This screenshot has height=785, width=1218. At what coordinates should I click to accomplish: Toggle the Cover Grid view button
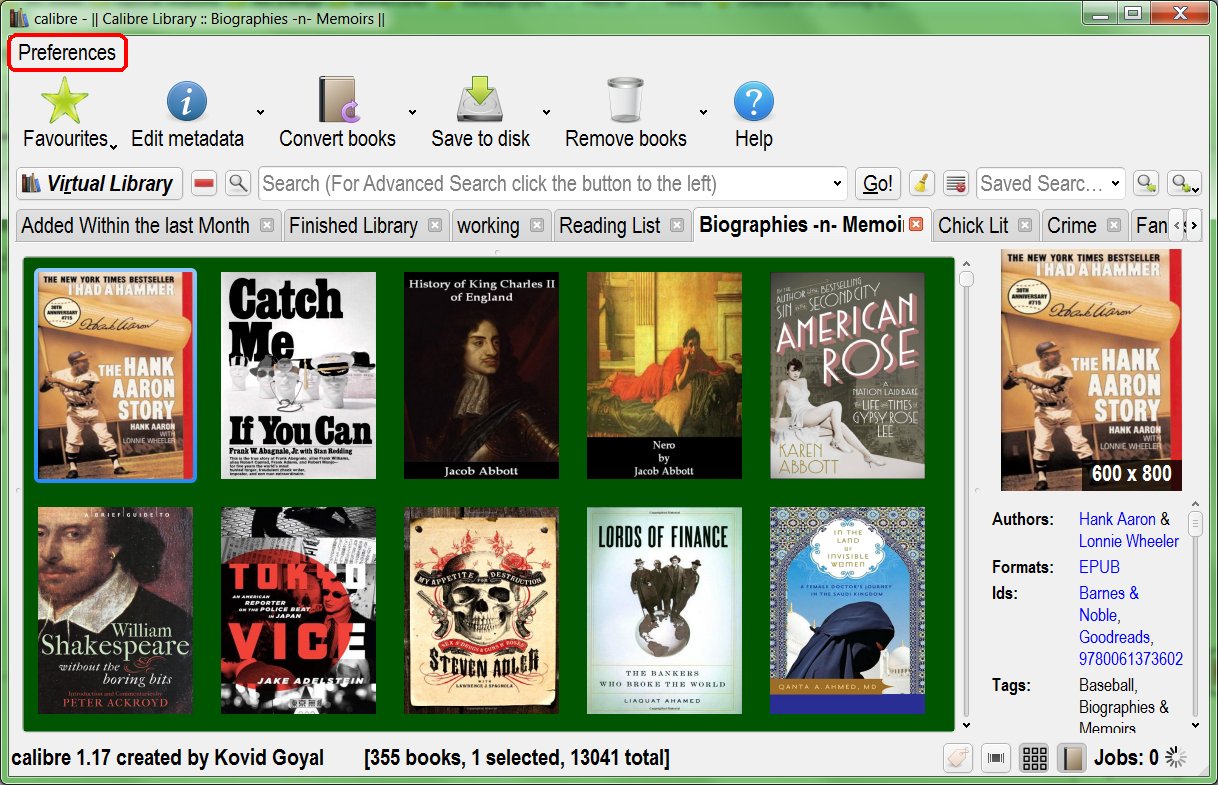pos(1034,759)
